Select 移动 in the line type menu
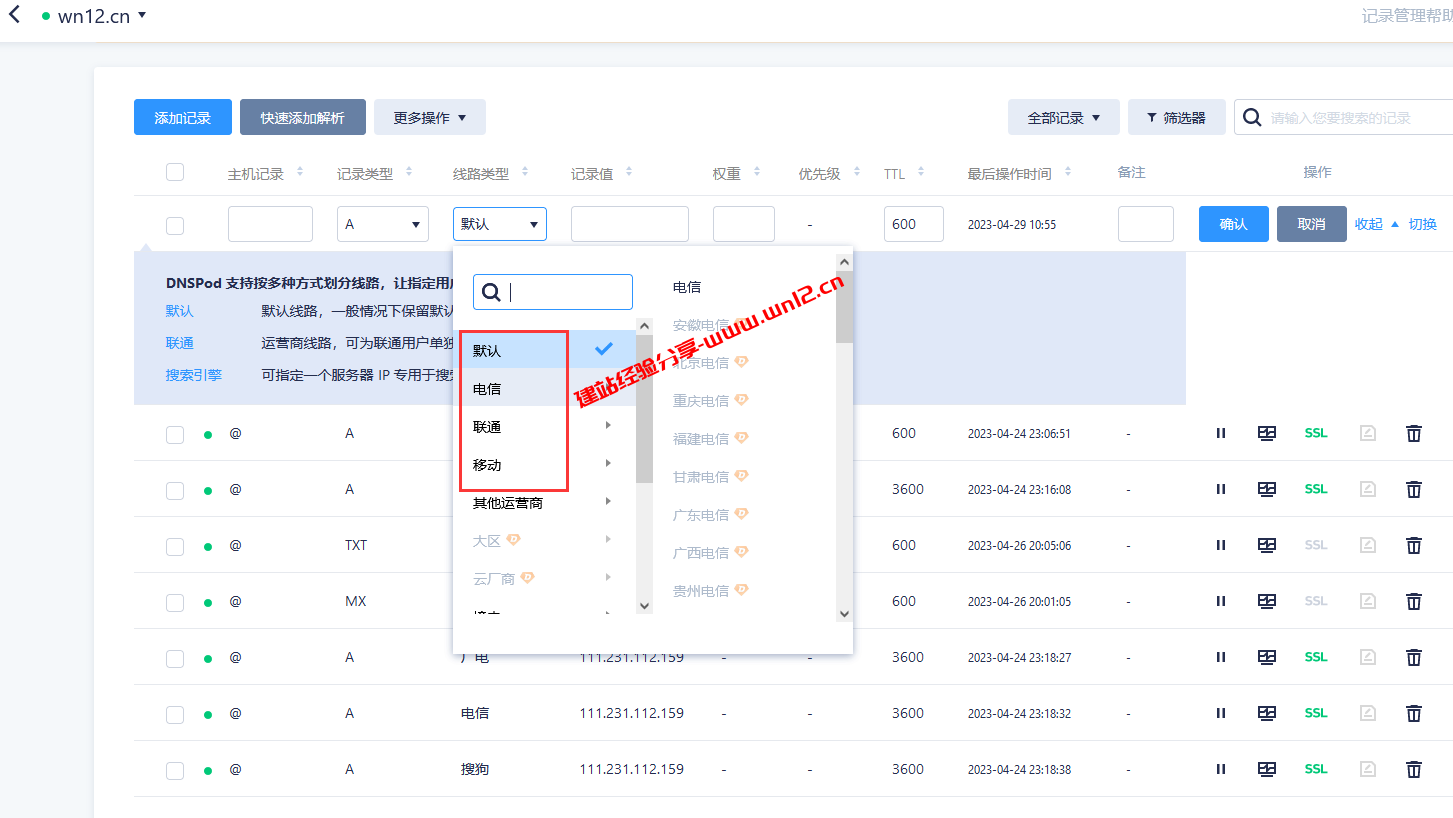Image resolution: width=1453 pixels, height=818 pixels. pyautogui.click(x=487, y=464)
